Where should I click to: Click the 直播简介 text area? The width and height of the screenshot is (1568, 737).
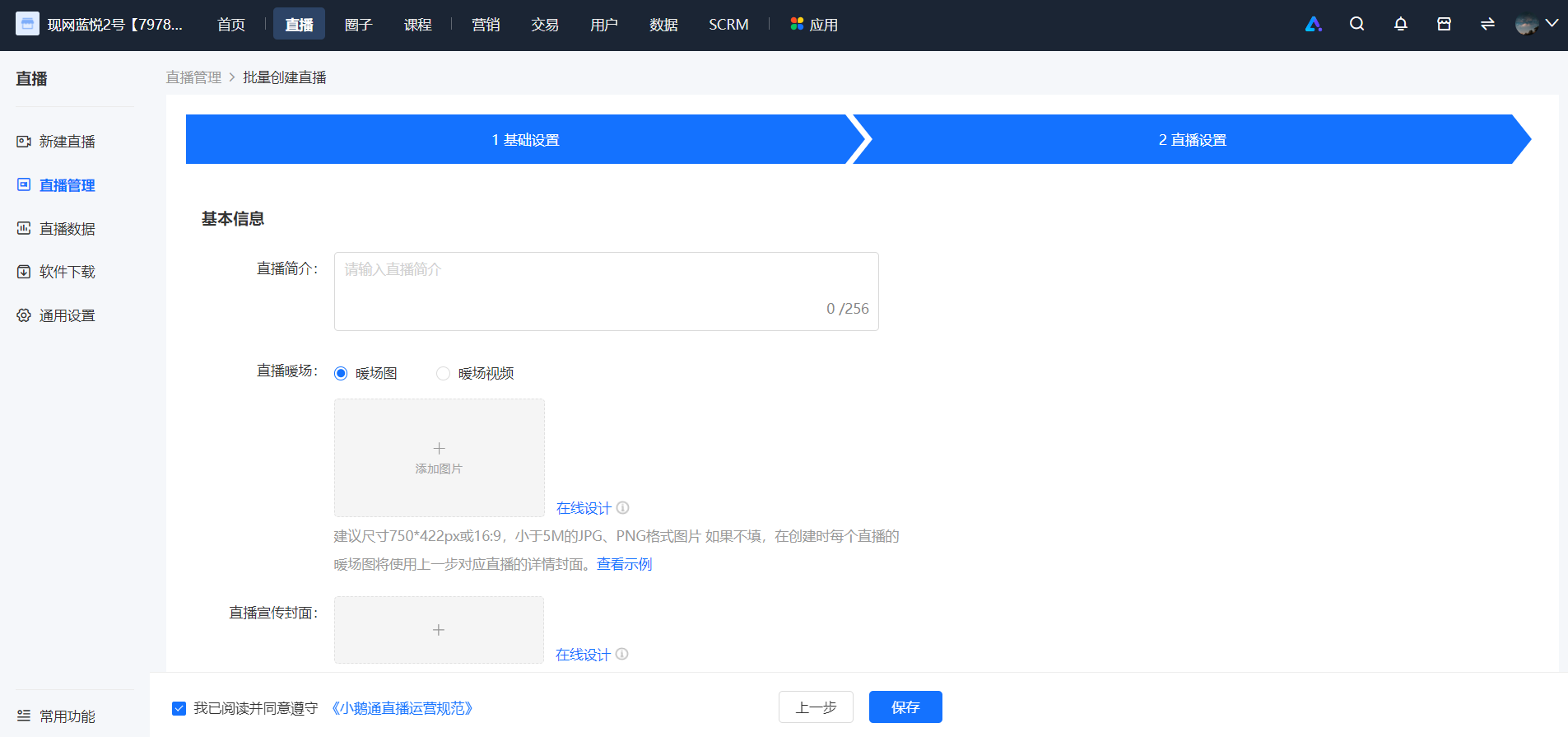607,292
